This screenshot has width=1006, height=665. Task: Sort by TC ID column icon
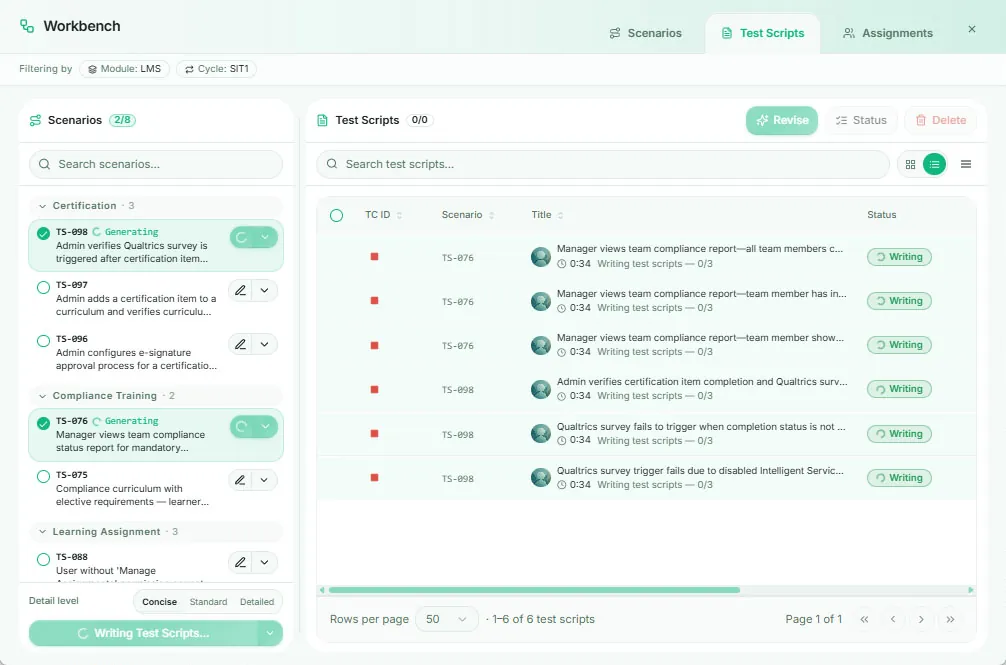coord(399,215)
